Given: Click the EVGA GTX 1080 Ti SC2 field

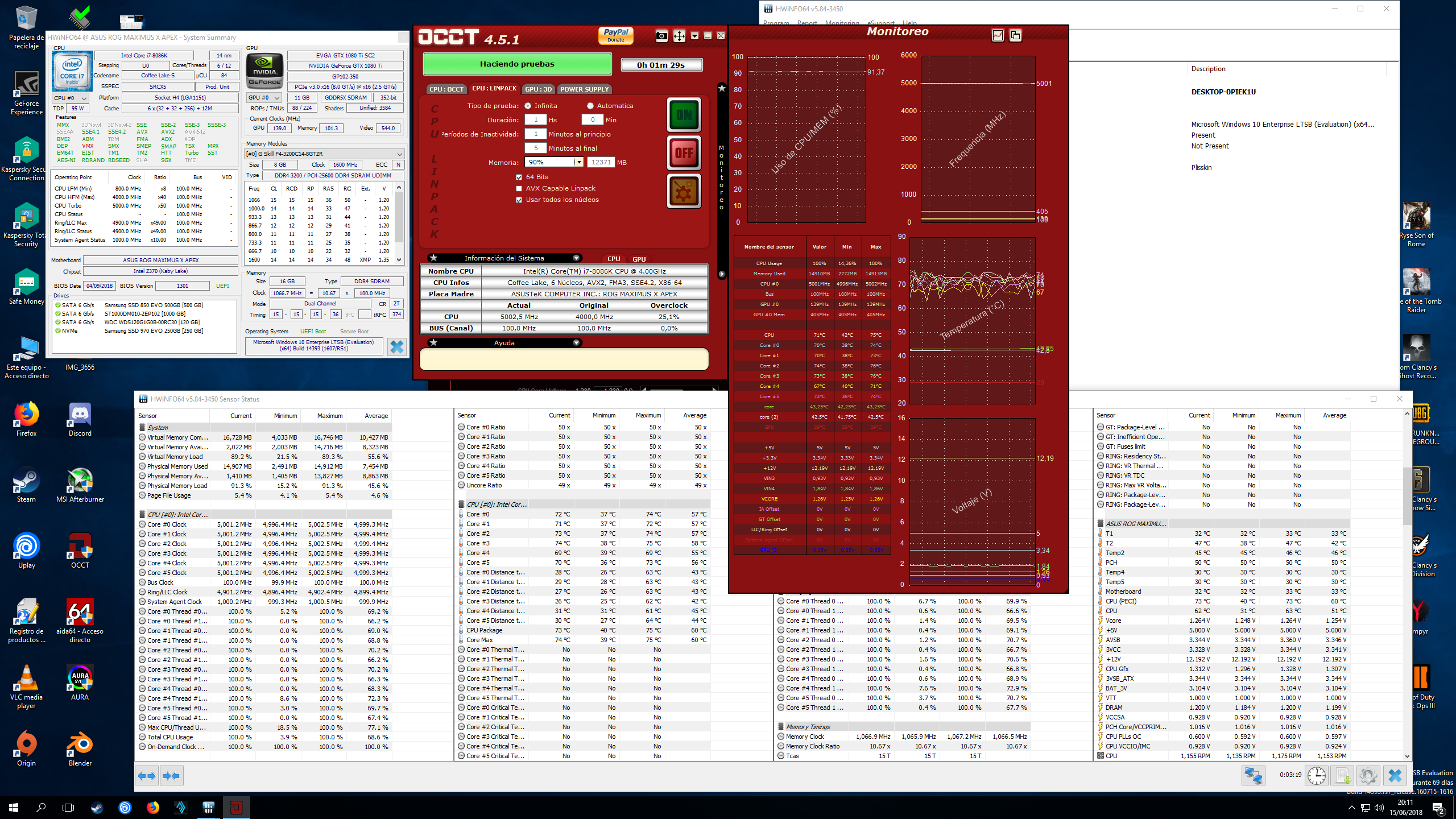Looking at the screenshot, I should pyautogui.click(x=345, y=56).
